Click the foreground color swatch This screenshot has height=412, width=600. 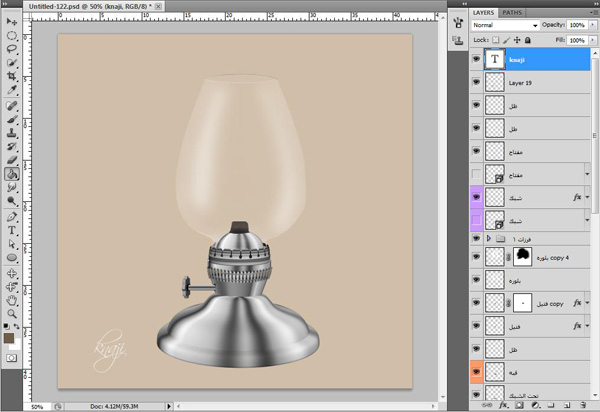9,337
